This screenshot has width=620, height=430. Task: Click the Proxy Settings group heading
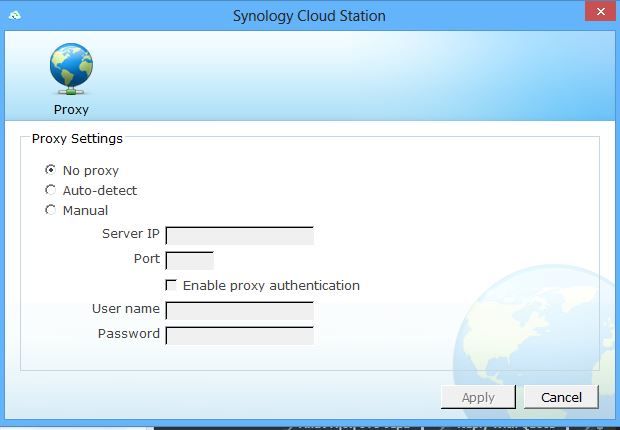pyautogui.click(x=76, y=139)
